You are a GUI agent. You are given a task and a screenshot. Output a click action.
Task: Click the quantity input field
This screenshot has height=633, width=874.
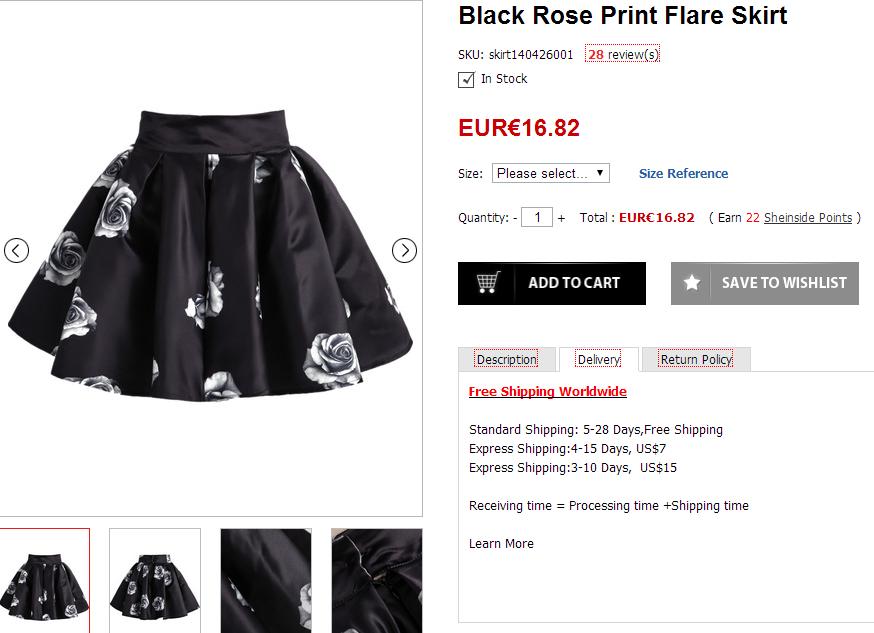[x=537, y=217]
